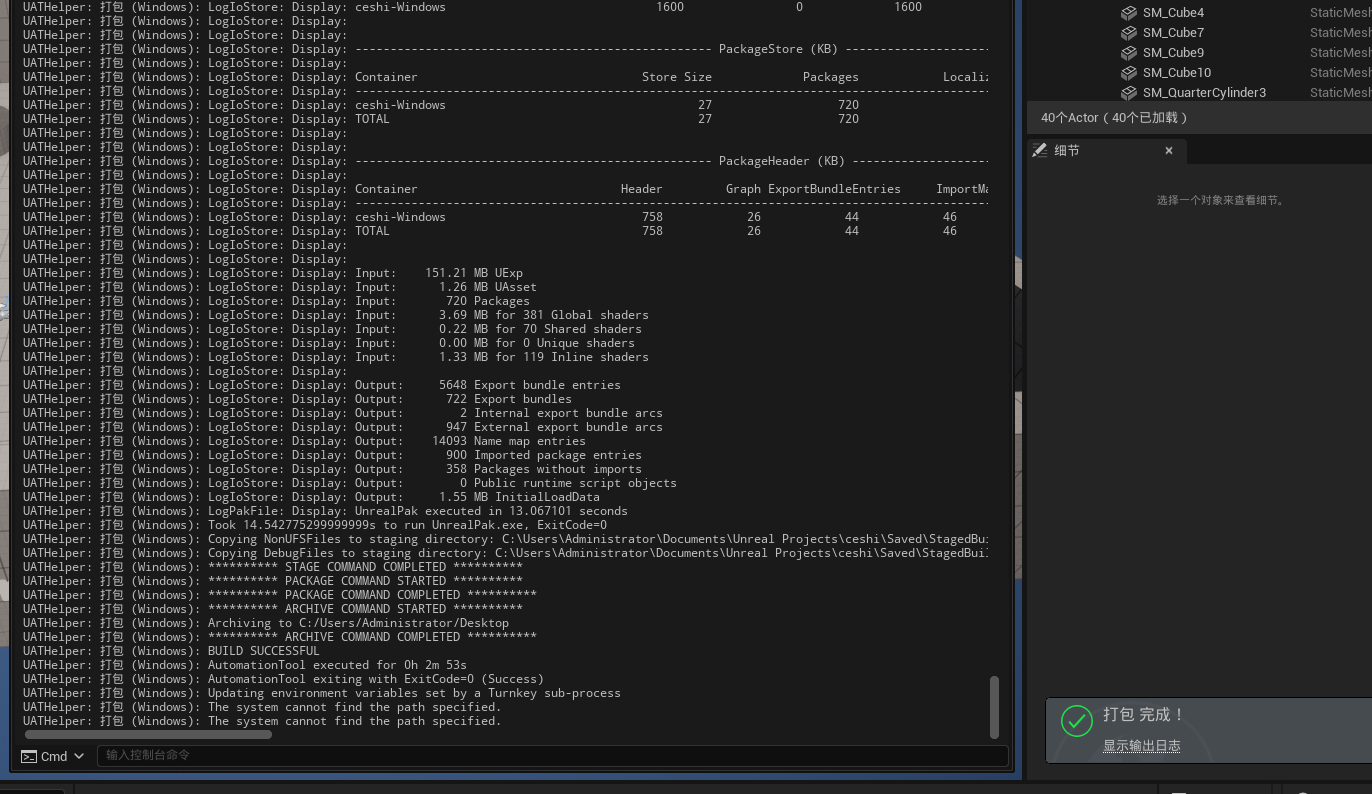Select SM_Cube7 in the outliner
The width and height of the screenshot is (1372, 794).
coord(1173,33)
